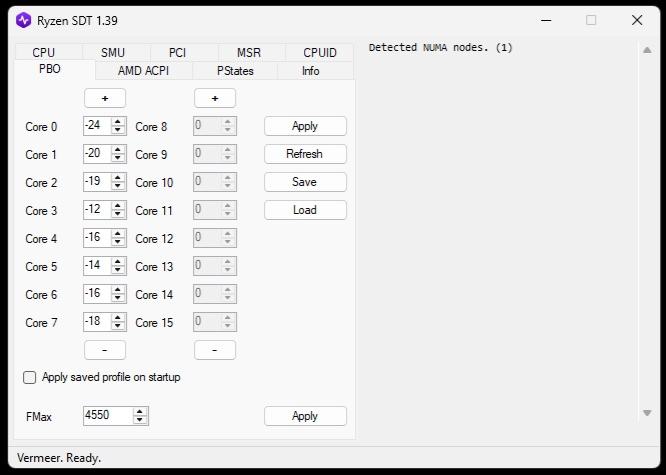666x475 pixels.
Task: Select the SMU tab
Action: (x=113, y=53)
